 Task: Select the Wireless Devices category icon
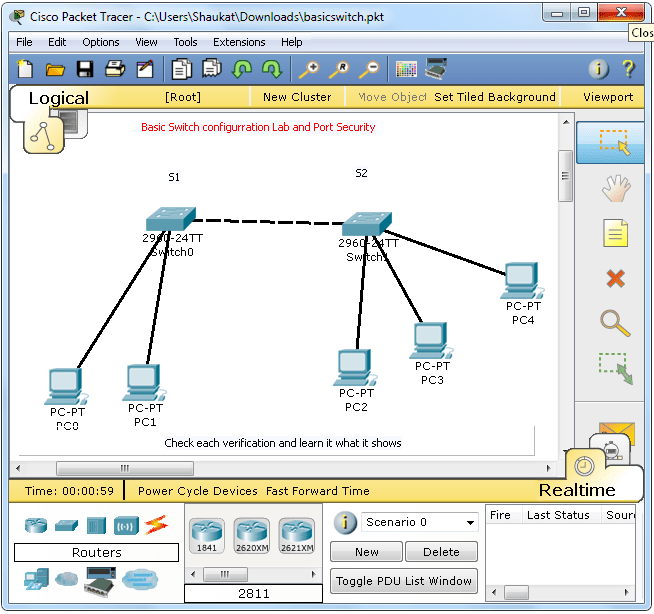click(126, 526)
